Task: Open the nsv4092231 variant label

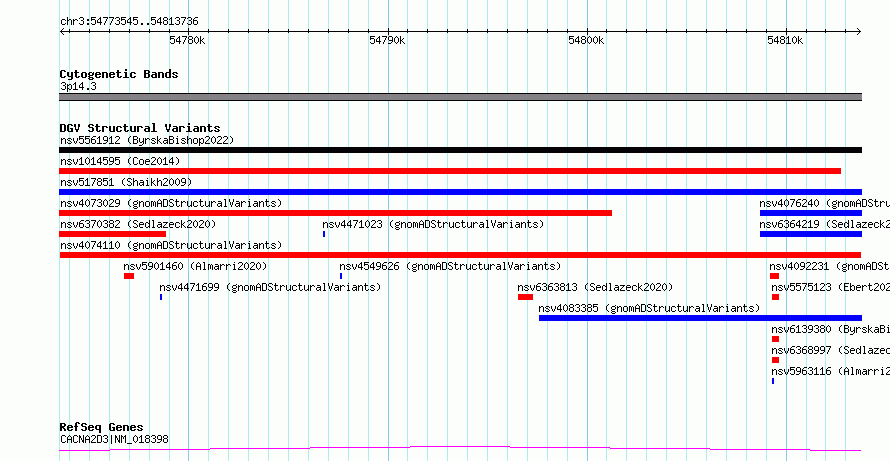Action: (x=829, y=266)
